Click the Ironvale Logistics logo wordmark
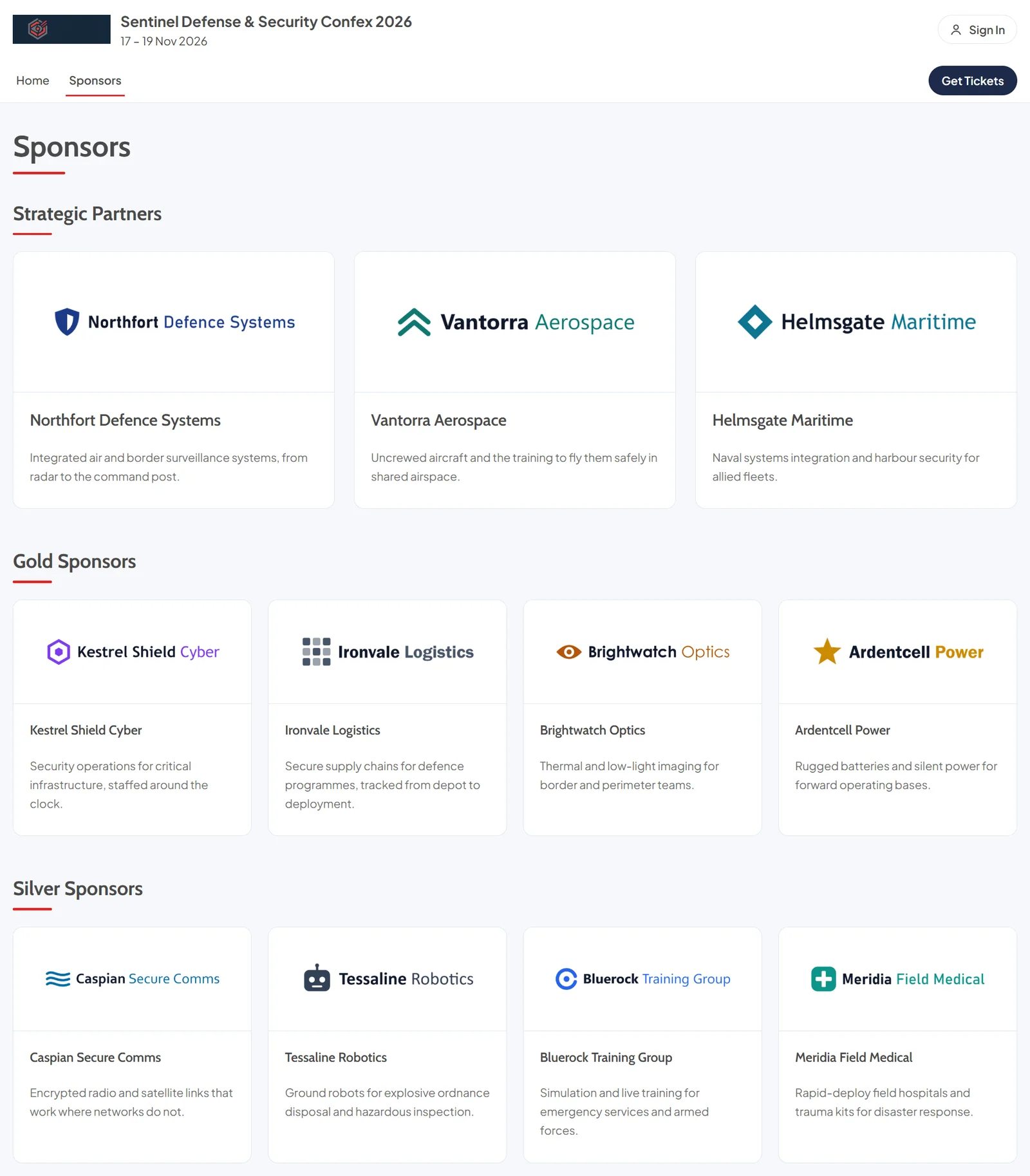 tap(406, 652)
